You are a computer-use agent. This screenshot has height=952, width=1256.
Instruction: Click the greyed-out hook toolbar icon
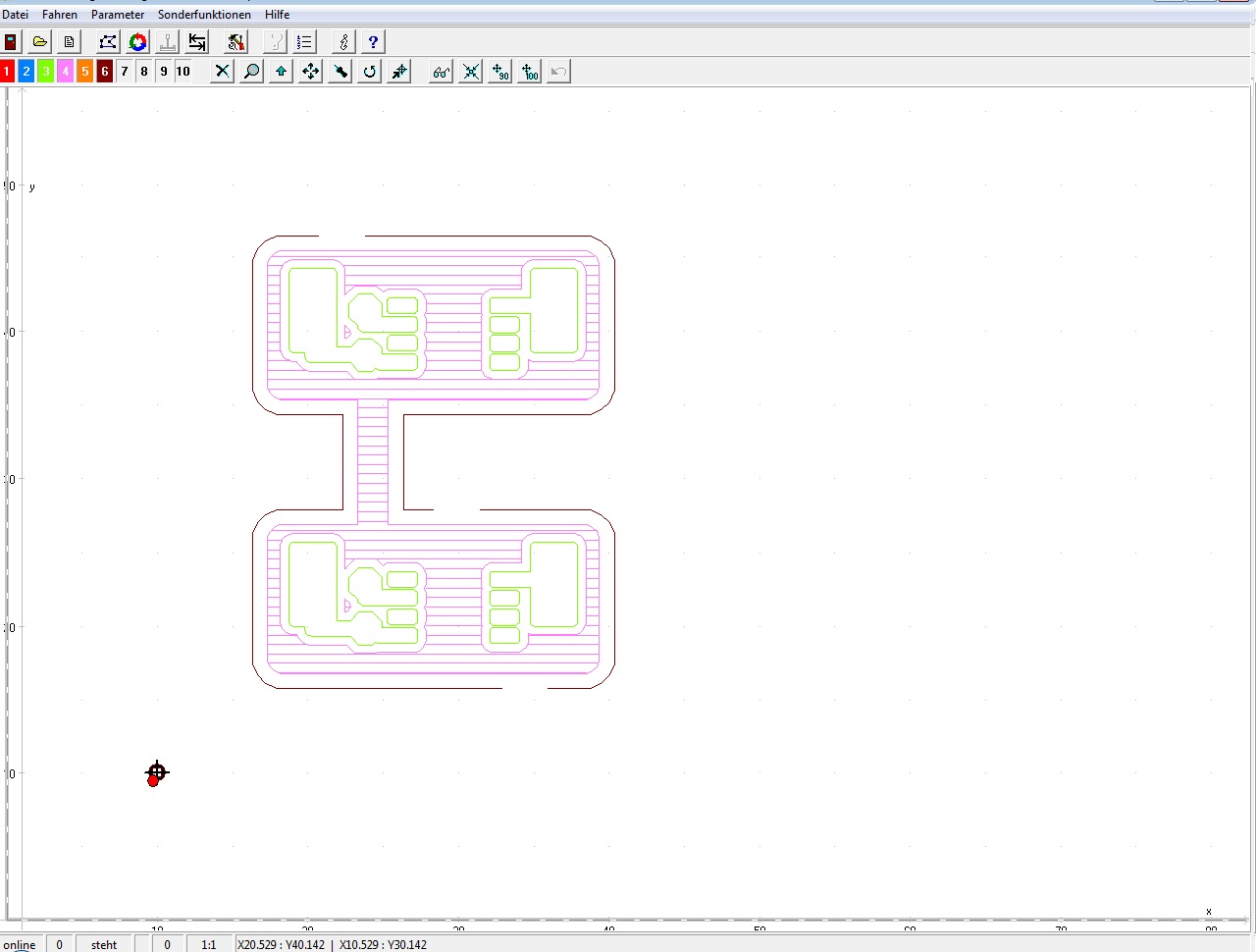point(276,42)
